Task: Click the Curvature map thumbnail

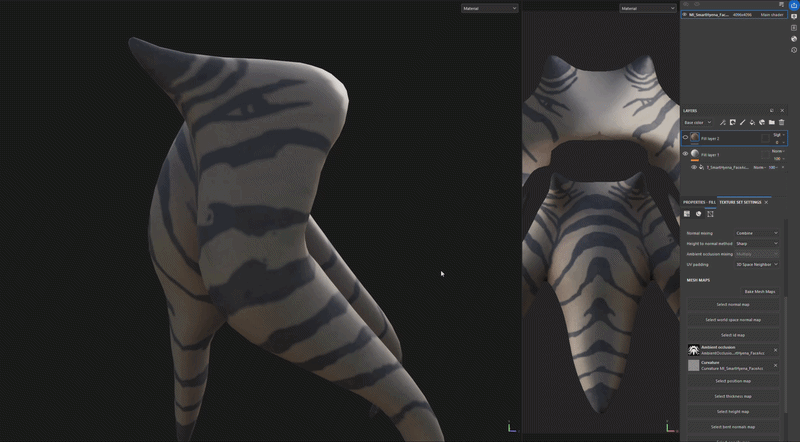Action: (693, 365)
